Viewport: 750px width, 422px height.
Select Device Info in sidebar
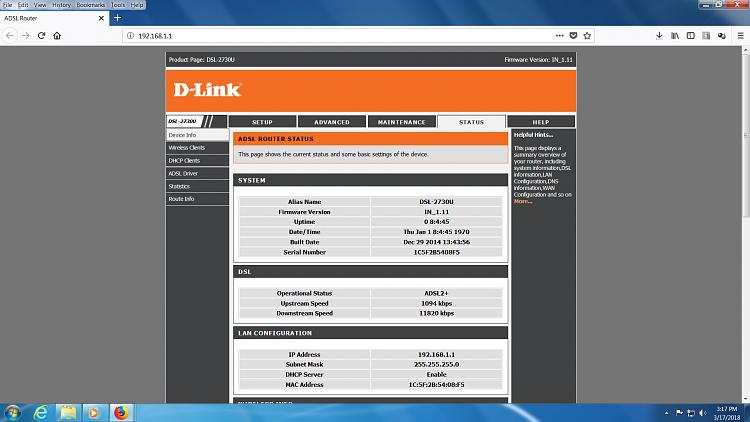(x=197, y=135)
